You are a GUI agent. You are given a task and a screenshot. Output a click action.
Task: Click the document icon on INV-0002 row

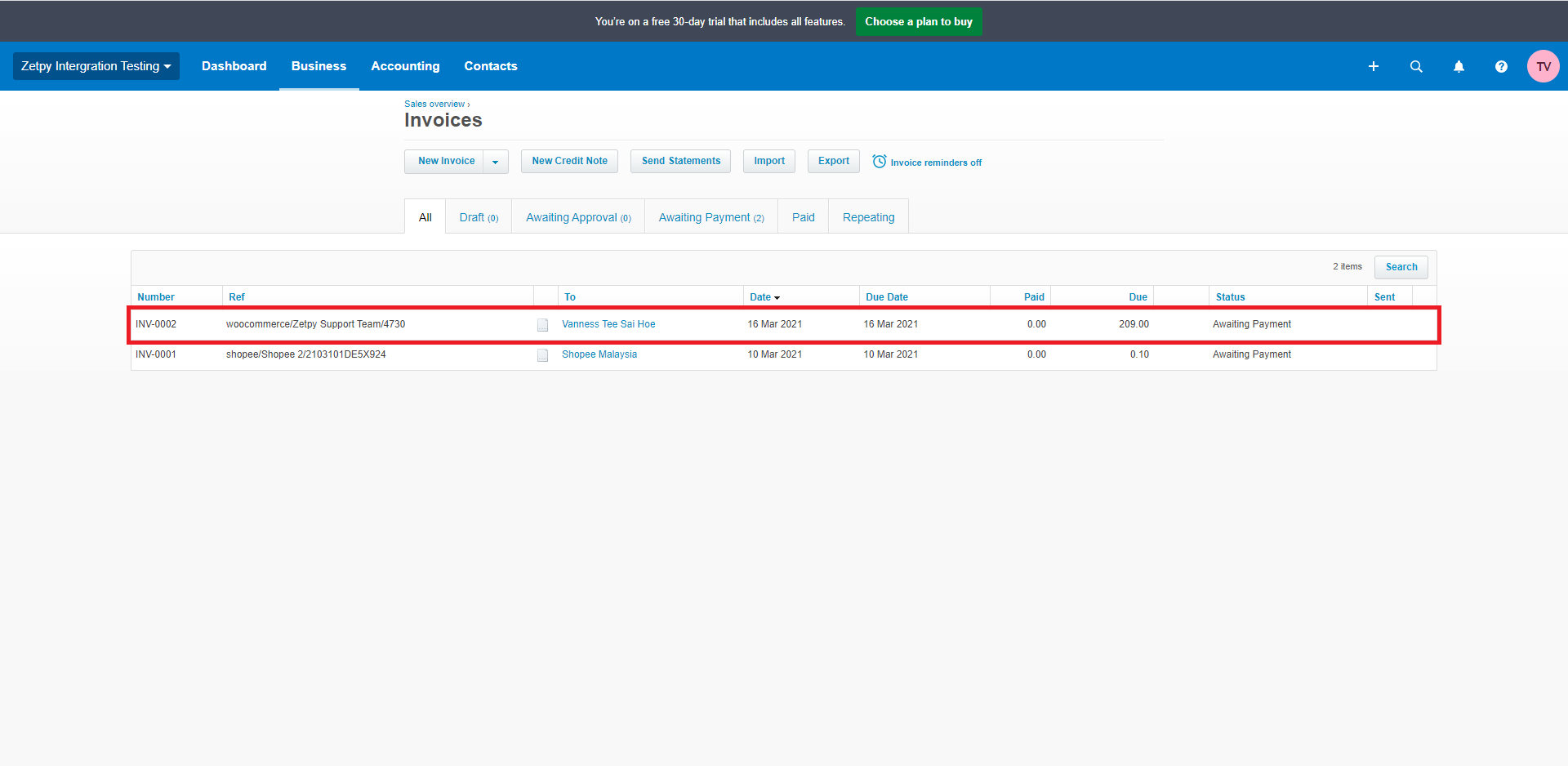tap(542, 325)
